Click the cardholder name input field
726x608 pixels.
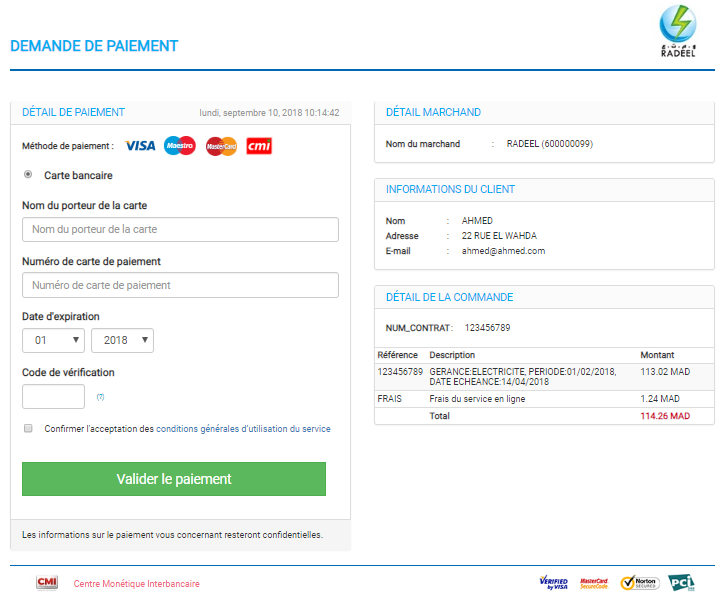(180, 230)
